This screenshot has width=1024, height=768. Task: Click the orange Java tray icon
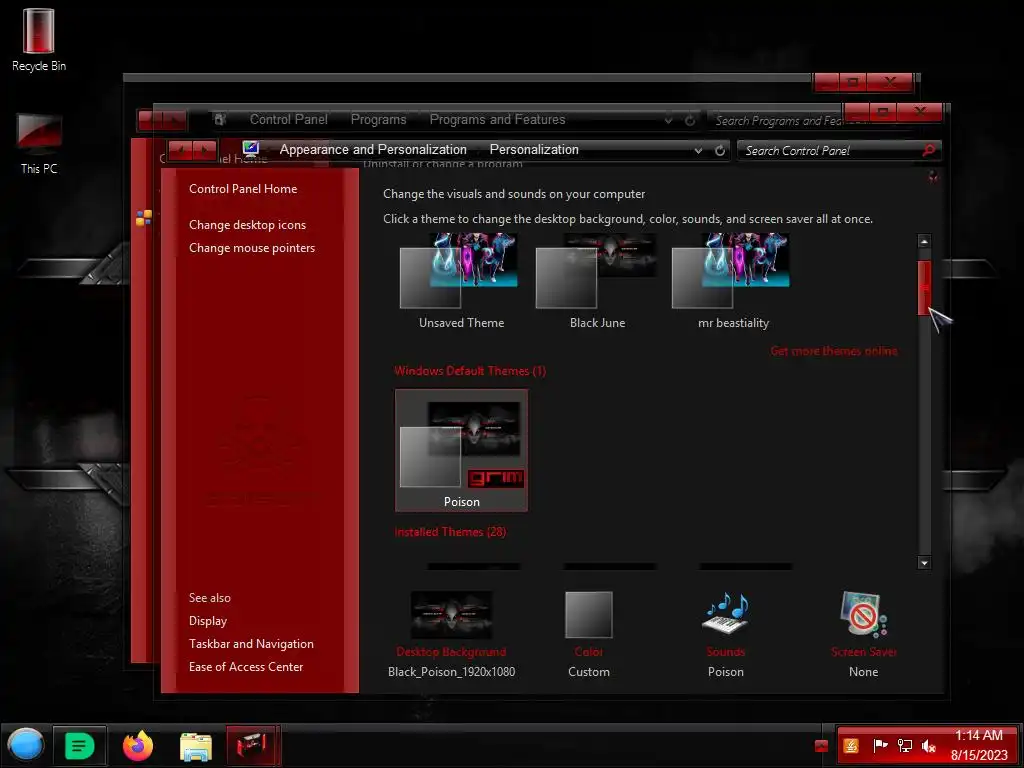coord(851,746)
